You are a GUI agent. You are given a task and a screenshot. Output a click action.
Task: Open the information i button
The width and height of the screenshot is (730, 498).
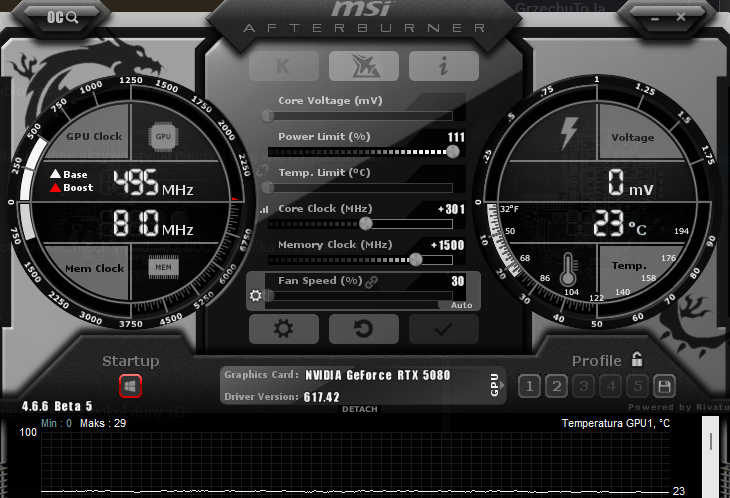[x=444, y=66]
